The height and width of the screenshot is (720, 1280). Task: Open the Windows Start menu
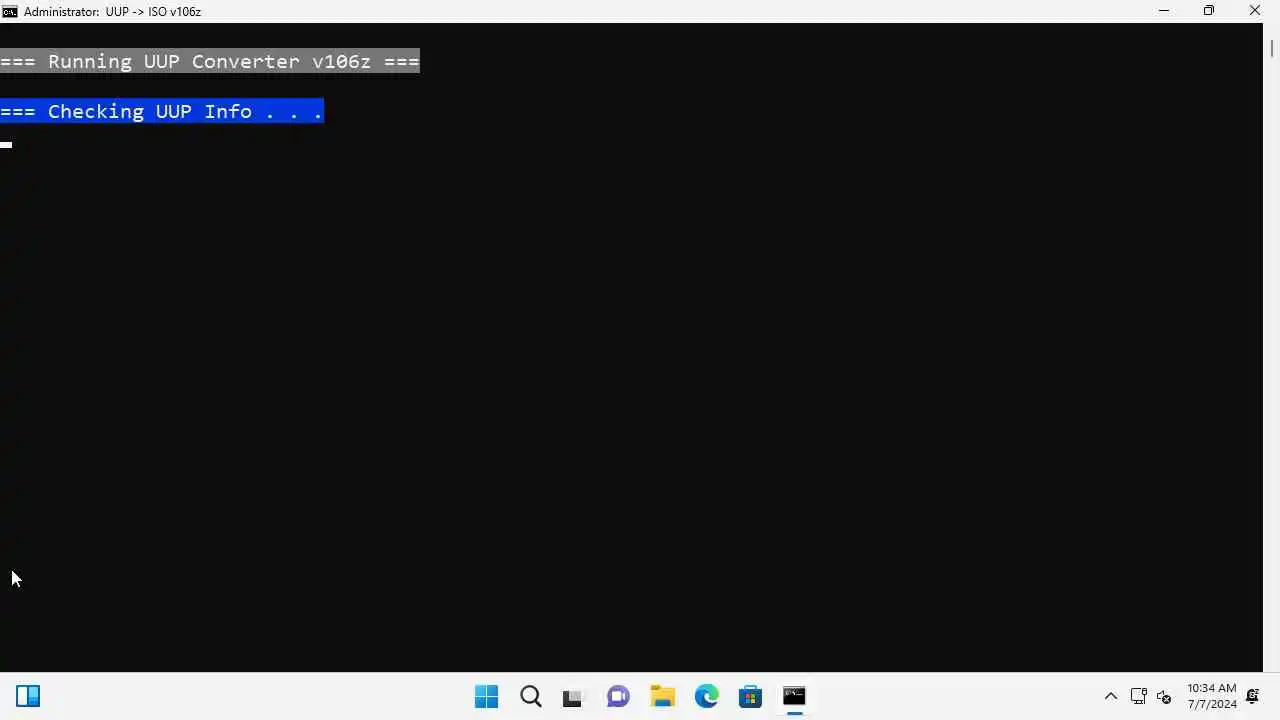pyautogui.click(x=486, y=696)
